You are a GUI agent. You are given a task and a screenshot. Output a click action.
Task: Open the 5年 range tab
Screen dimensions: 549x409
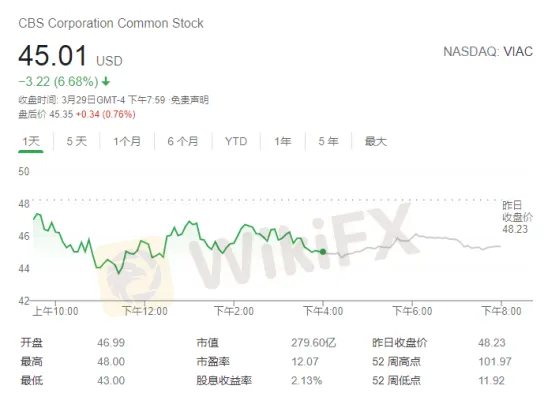328,141
